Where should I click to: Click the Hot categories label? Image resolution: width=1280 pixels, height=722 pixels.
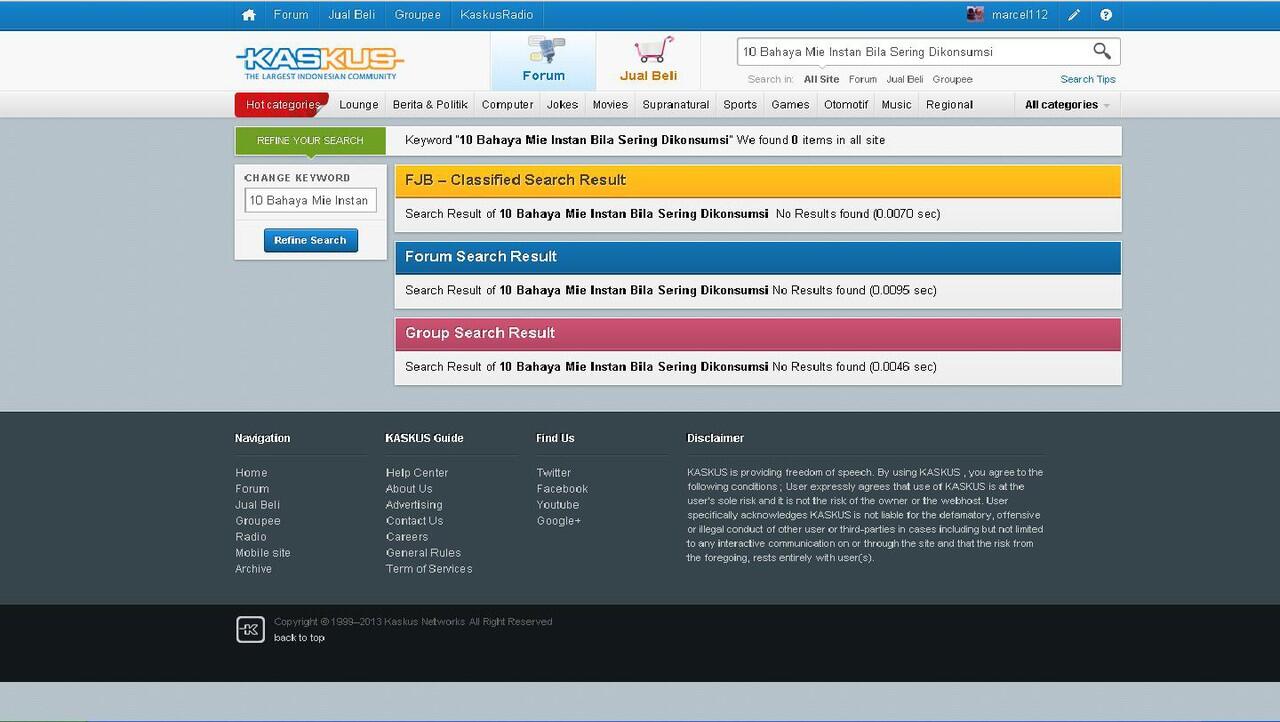[282, 104]
